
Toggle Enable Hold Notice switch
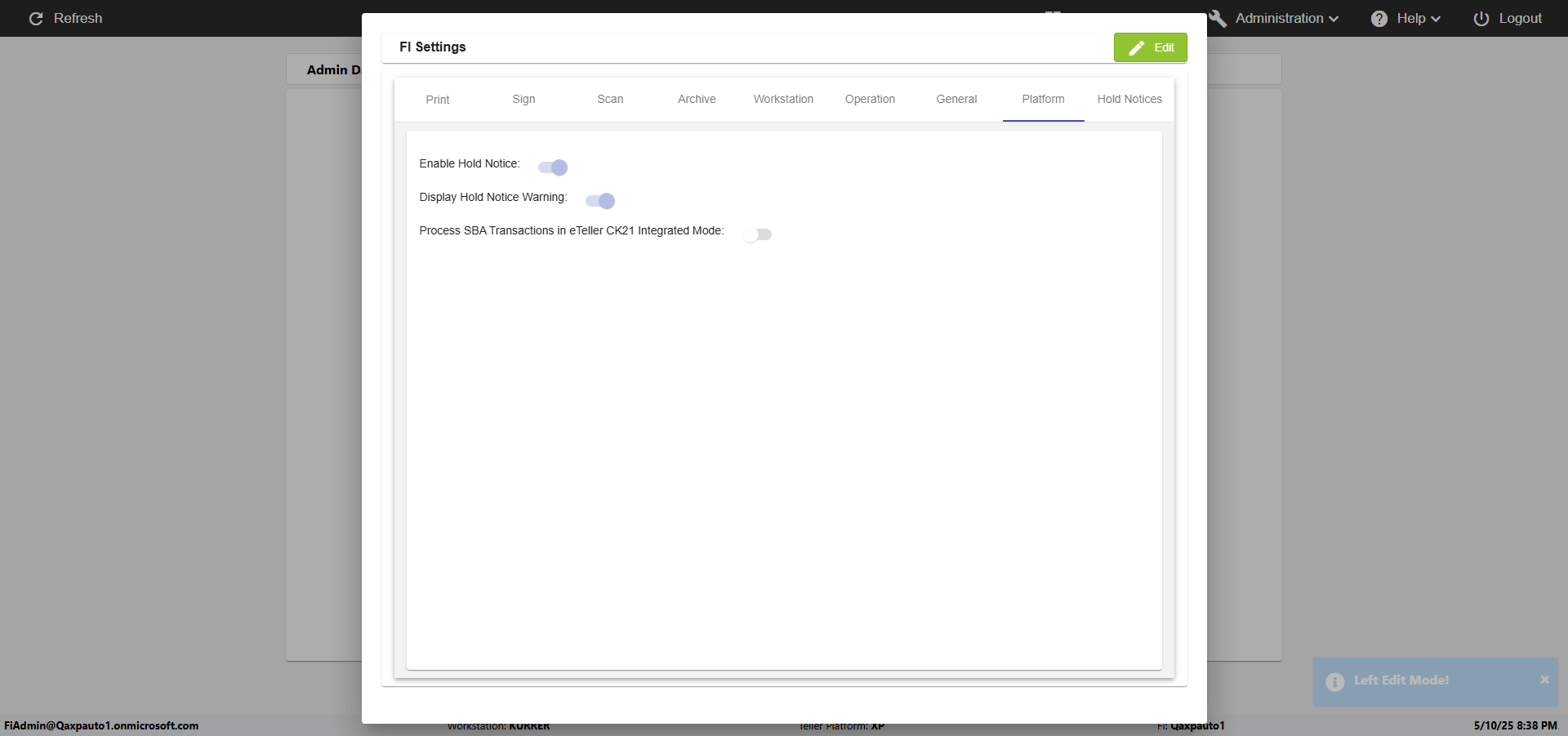tap(553, 167)
